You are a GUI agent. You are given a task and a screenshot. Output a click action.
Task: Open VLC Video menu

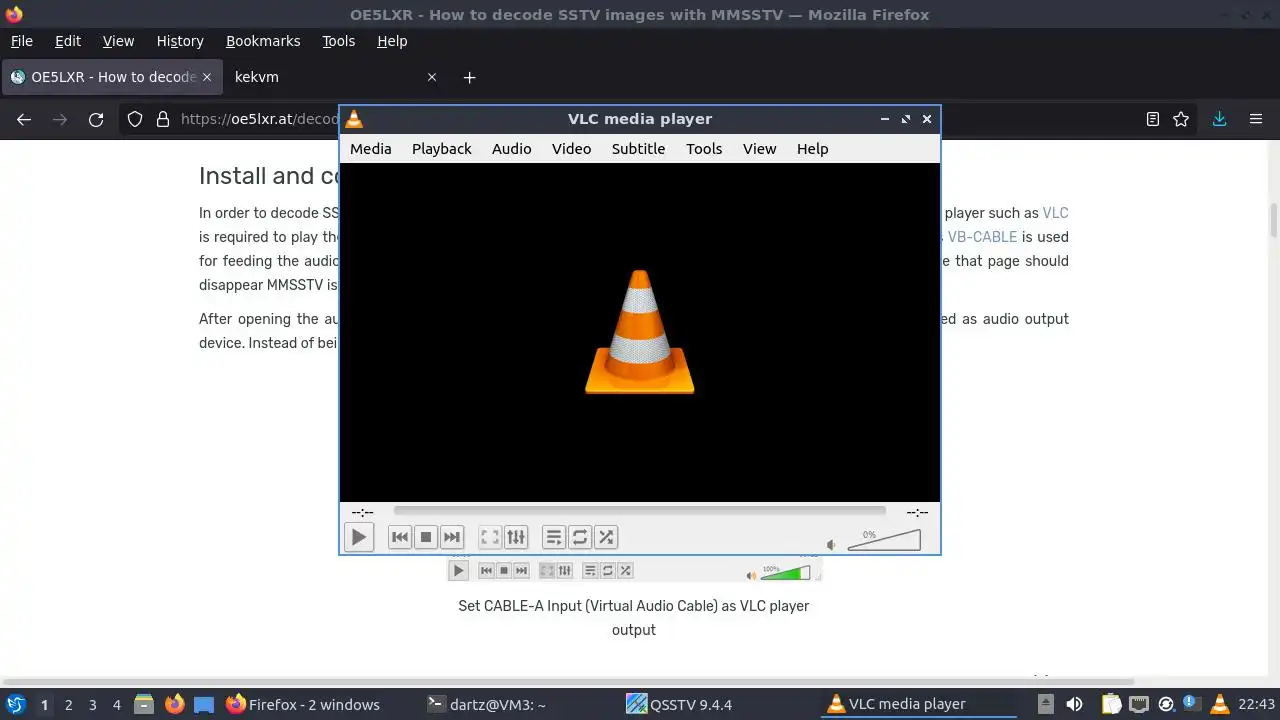tap(571, 148)
